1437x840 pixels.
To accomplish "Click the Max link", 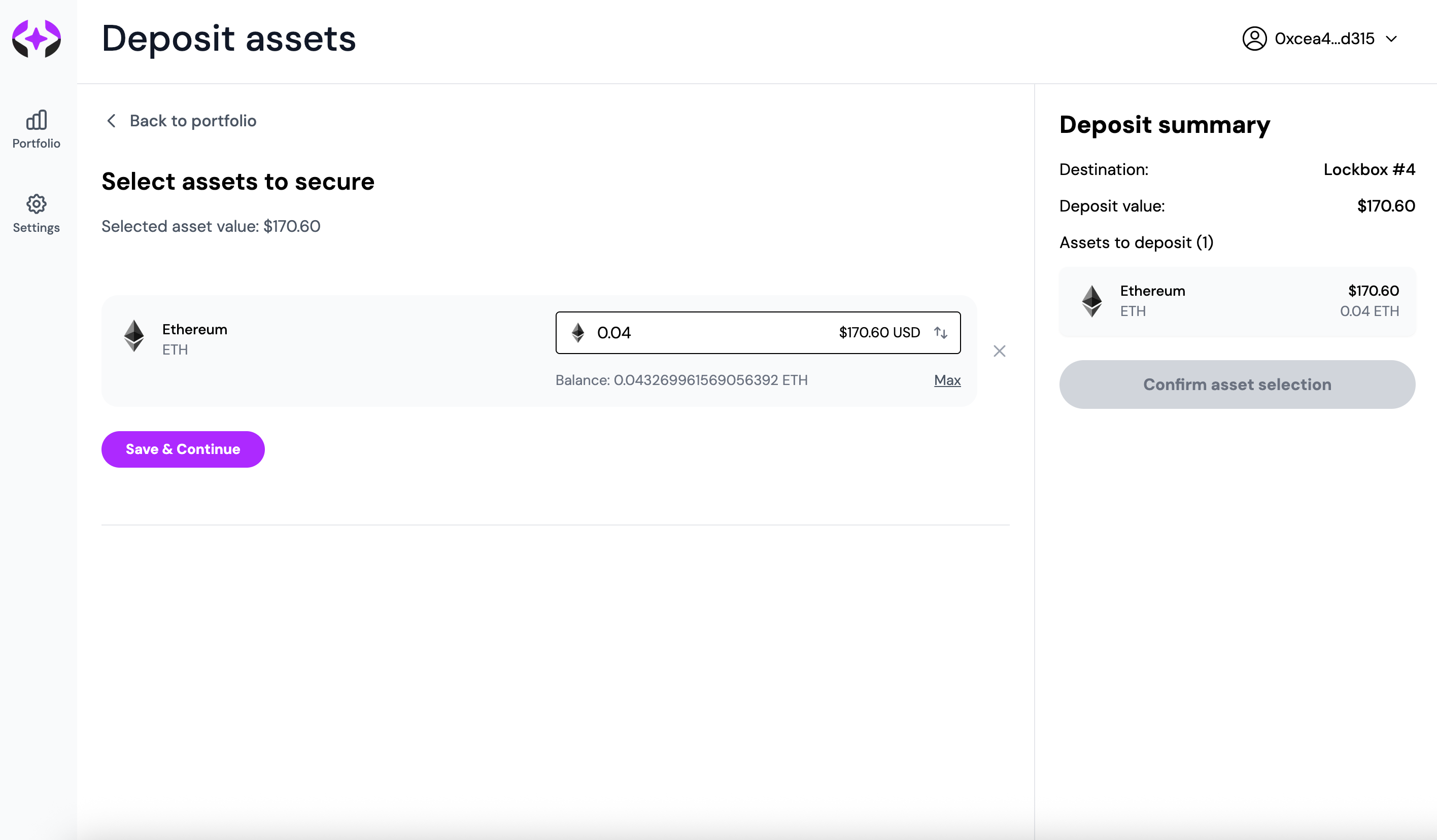I will point(947,380).
